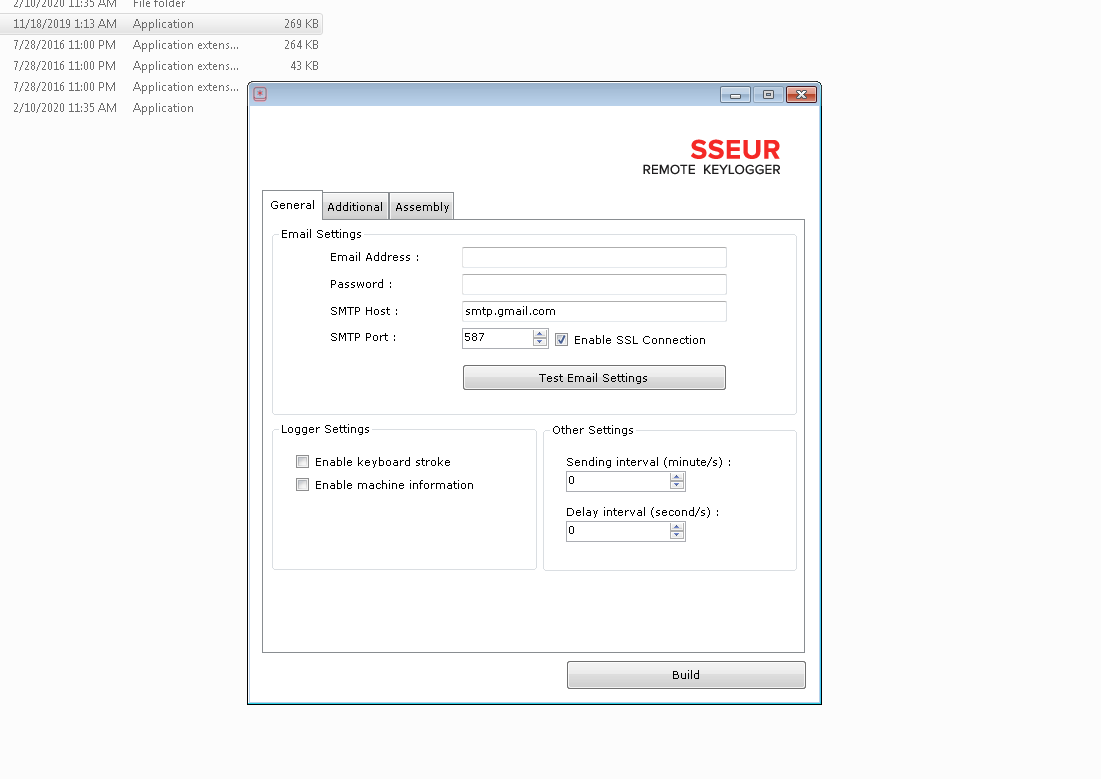Click the Build button
This screenshot has width=1101, height=779.
686,675
